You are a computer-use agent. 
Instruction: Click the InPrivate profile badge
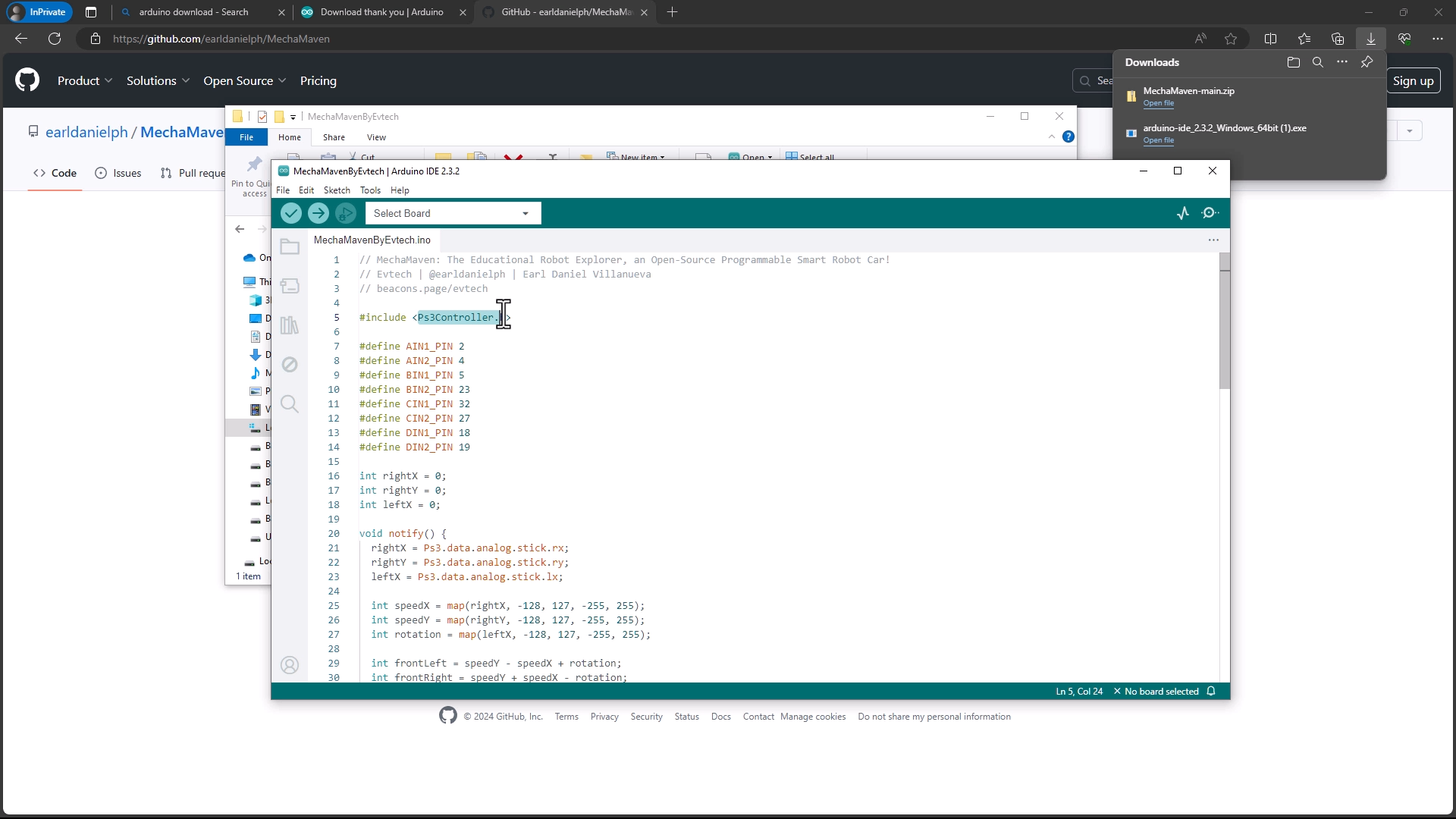point(39,12)
